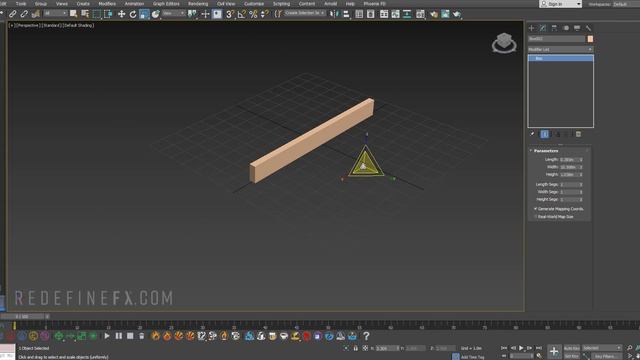The width and height of the screenshot is (640, 360).
Task: Open the Graph Editors menu
Action: pyautogui.click(x=166, y=4)
